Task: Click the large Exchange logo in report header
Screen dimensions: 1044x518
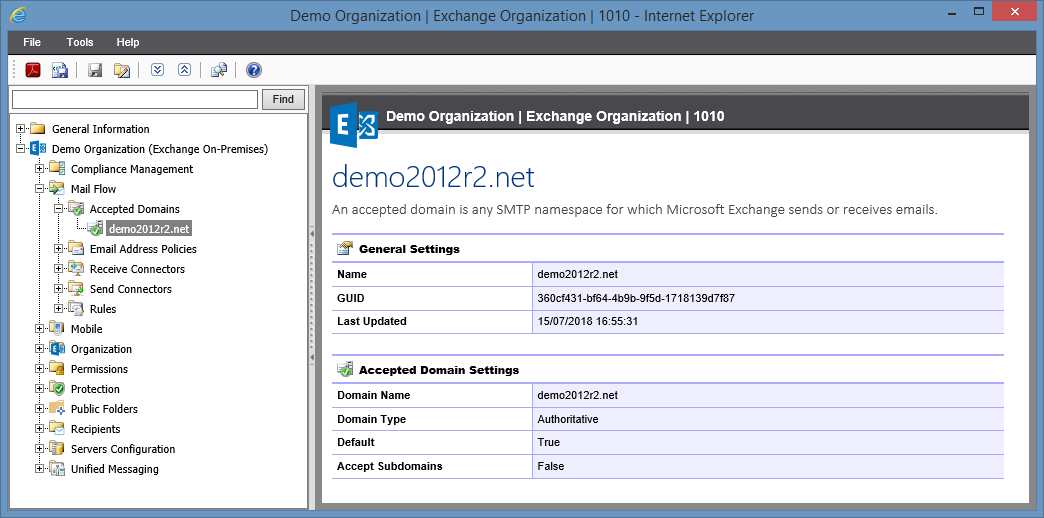Action: click(354, 124)
